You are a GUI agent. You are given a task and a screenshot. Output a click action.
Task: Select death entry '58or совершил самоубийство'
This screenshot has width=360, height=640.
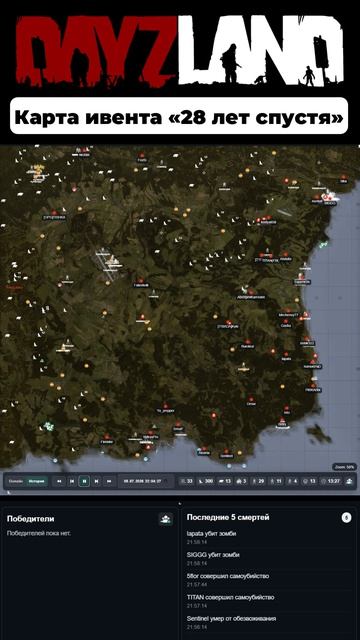(x=228, y=576)
